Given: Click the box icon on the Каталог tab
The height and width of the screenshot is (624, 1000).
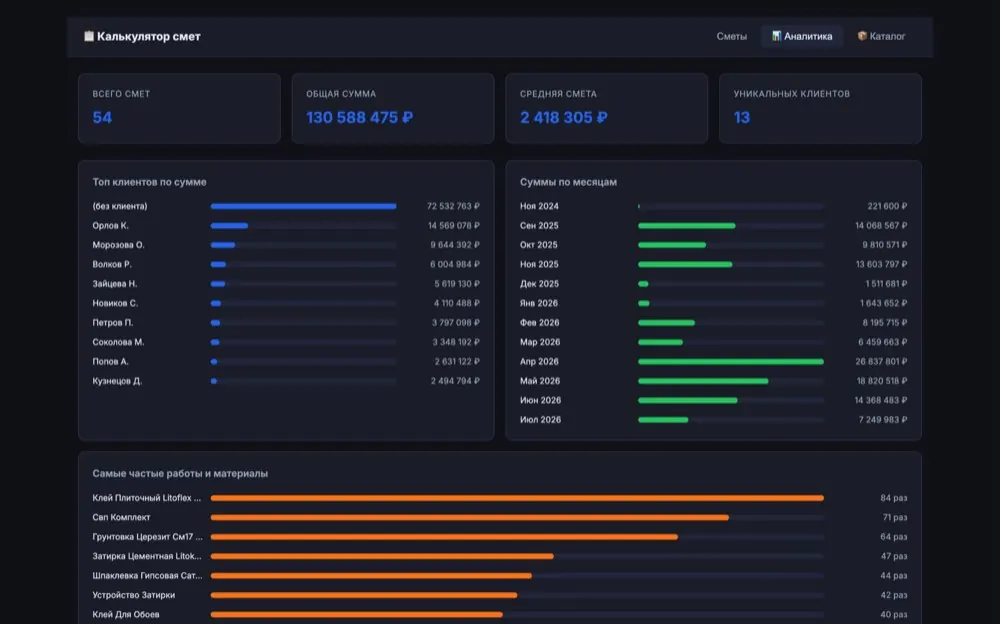Looking at the screenshot, I should 862,36.
